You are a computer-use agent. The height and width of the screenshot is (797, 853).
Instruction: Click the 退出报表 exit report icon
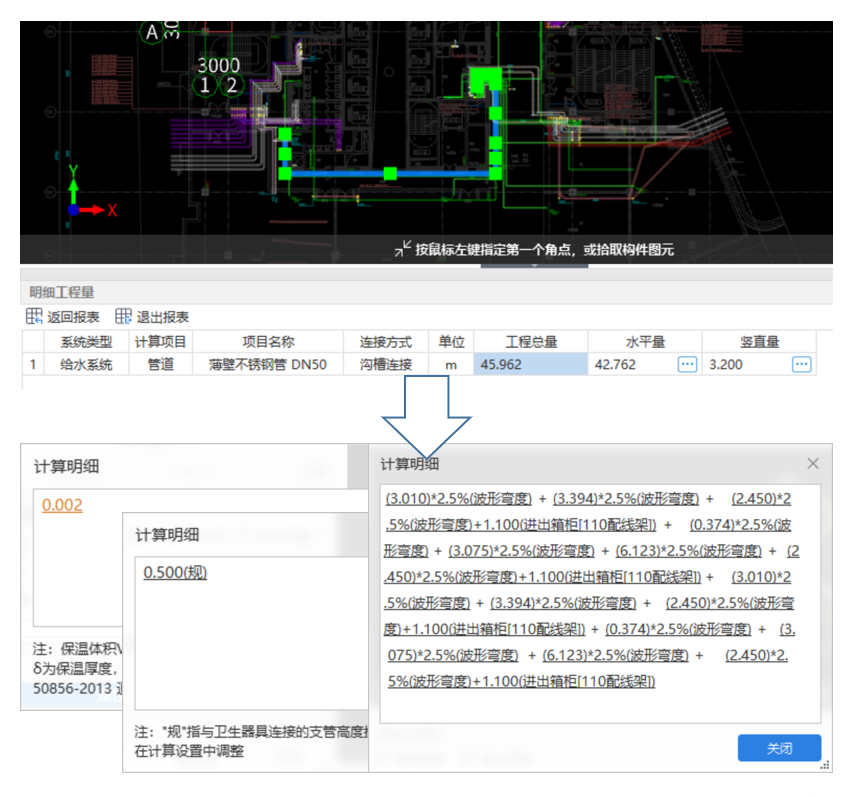pyautogui.click(x=124, y=317)
